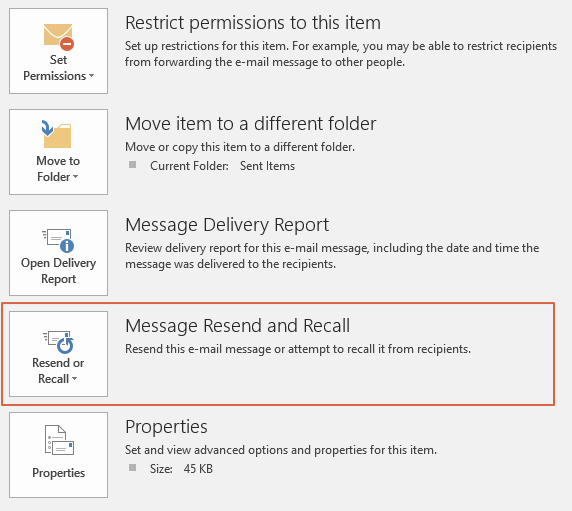Click the '45 KB' size value

click(x=198, y=469)
